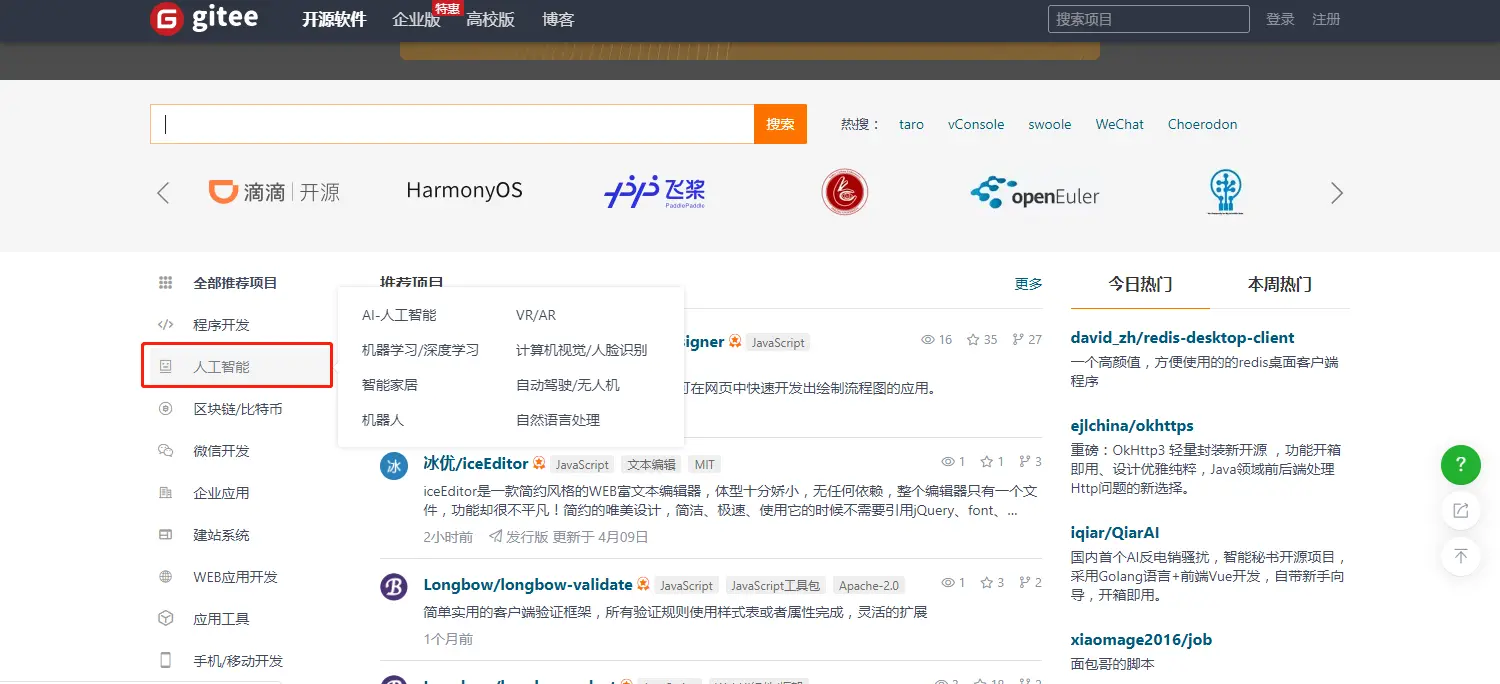Choose 机器学习/深度学习 in the submenu
The image size is (1500, 684).
click(420, 350)
